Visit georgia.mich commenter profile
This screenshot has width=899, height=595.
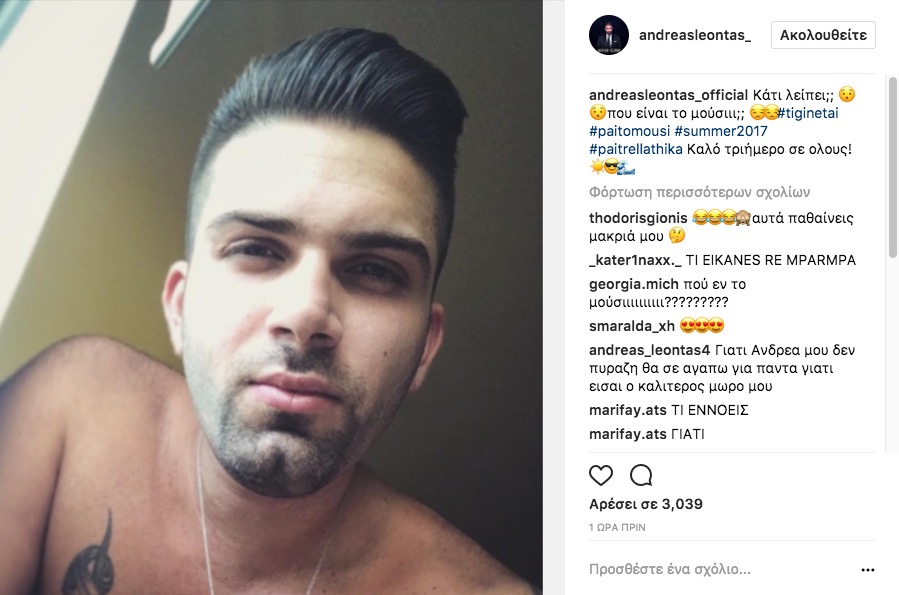point(634,284)
